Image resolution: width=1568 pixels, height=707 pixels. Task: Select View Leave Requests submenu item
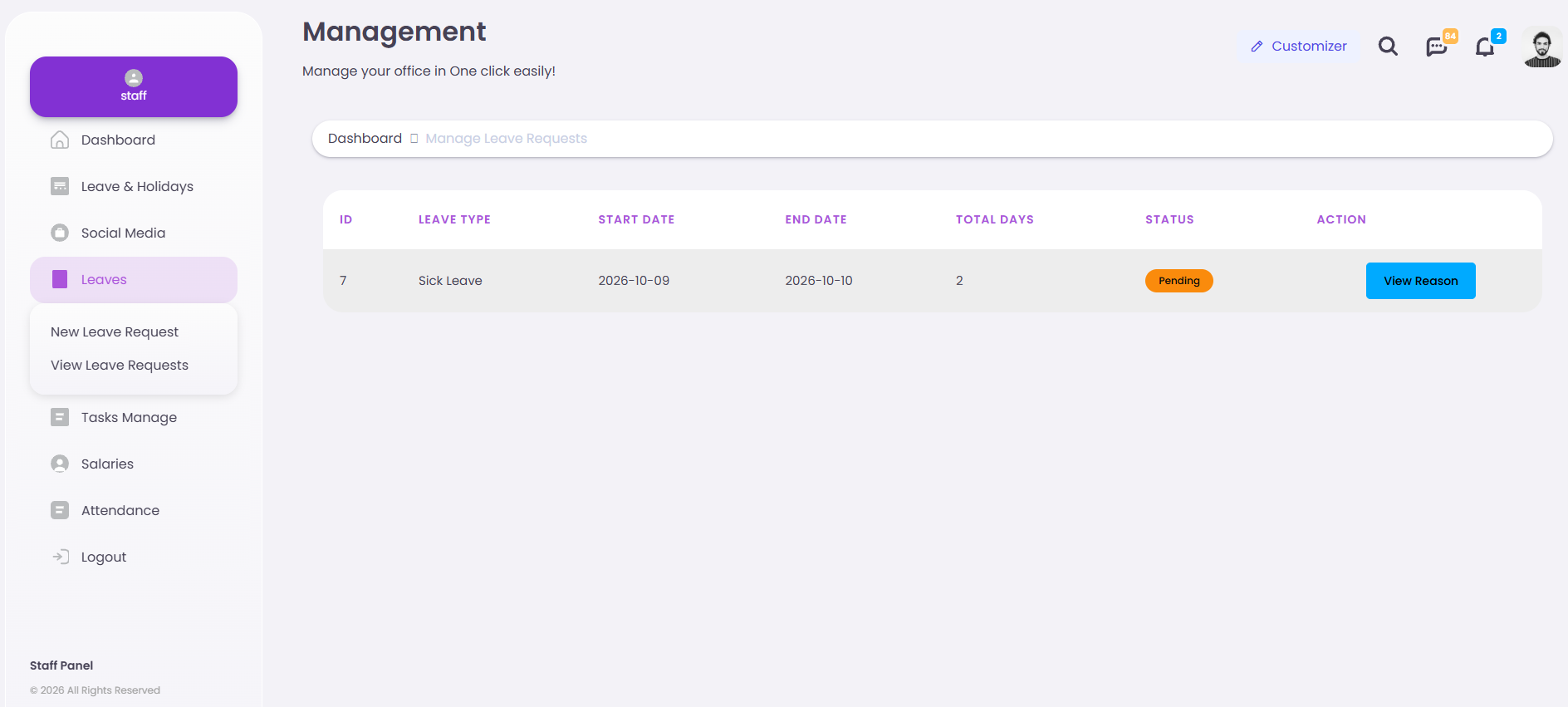pos(120,365)
